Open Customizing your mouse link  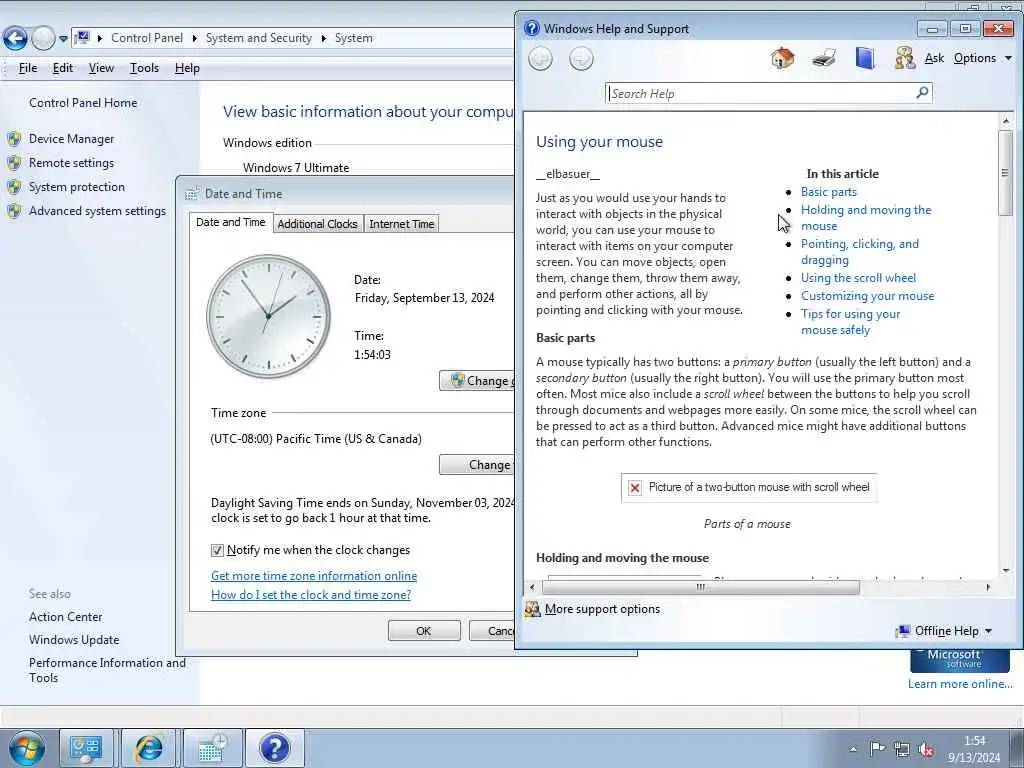(867, 296)
